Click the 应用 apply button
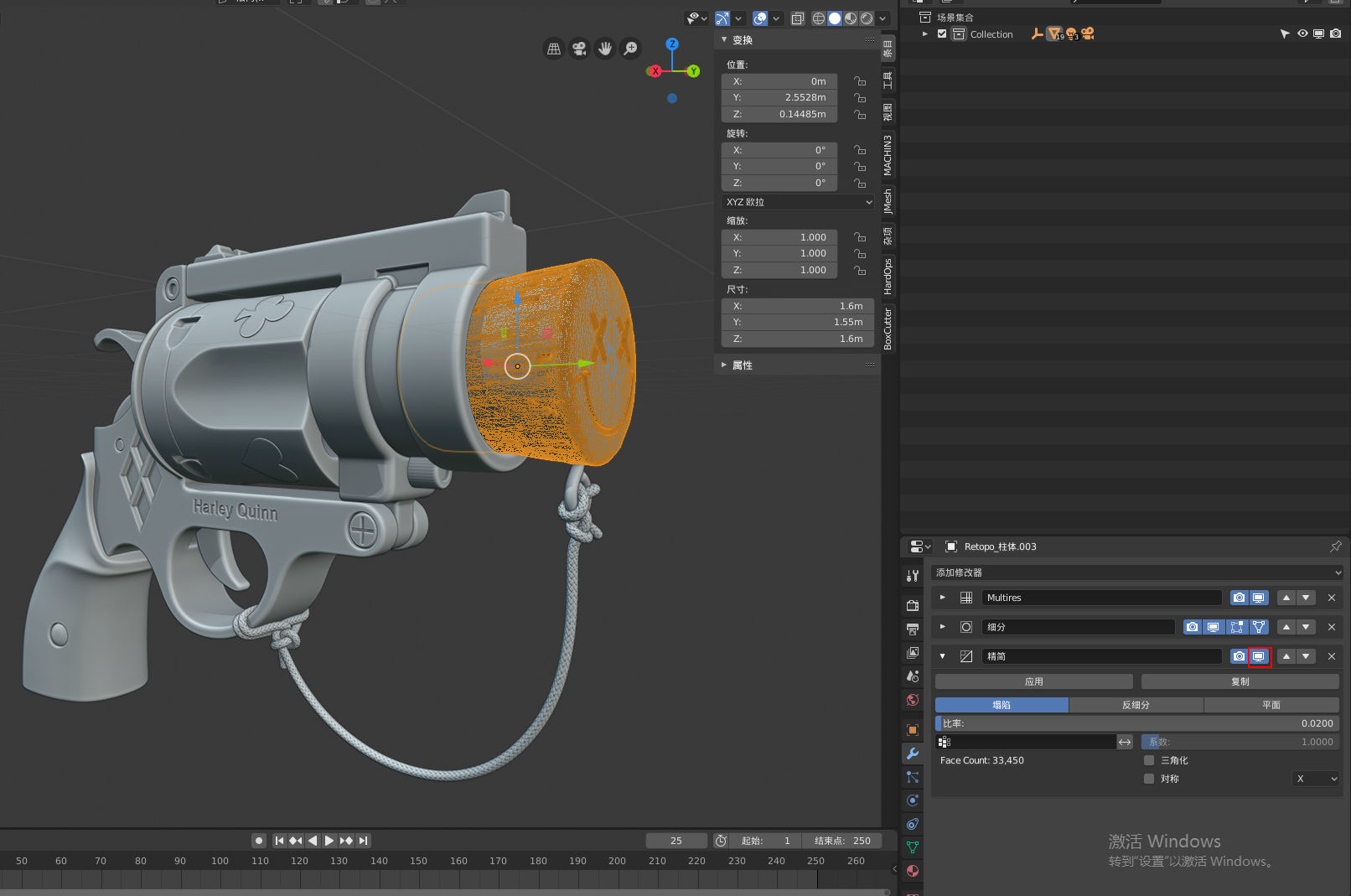 [1034, 681]
